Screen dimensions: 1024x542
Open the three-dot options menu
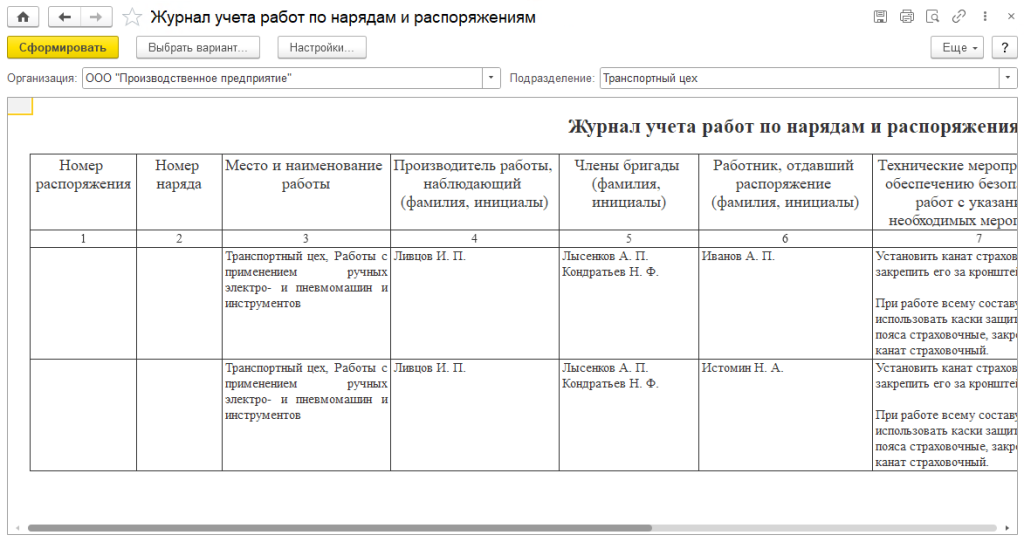click(x=983, y=17)
